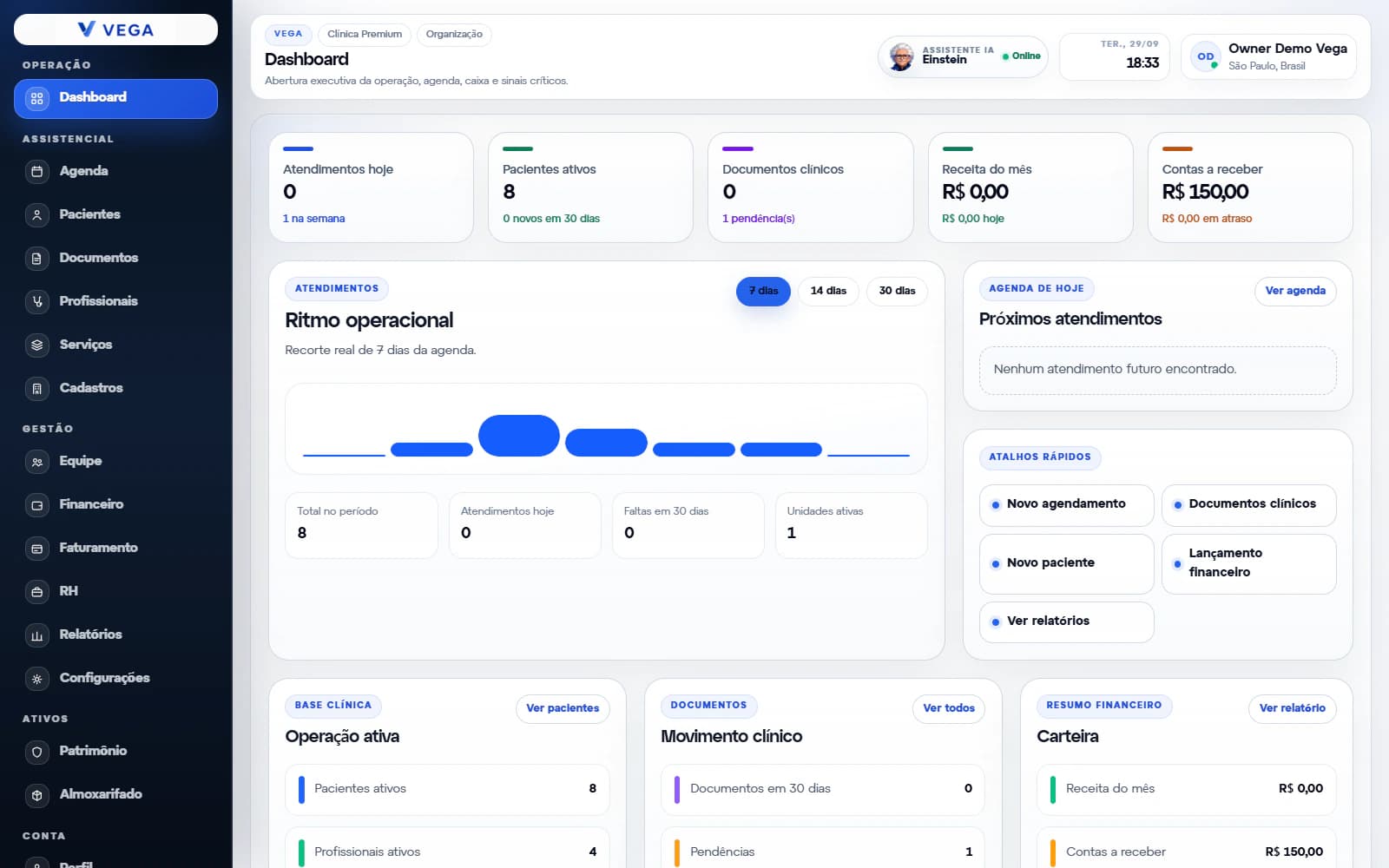
Task: Open the Pacientes ativos summary card
Action: click(590, 187)
